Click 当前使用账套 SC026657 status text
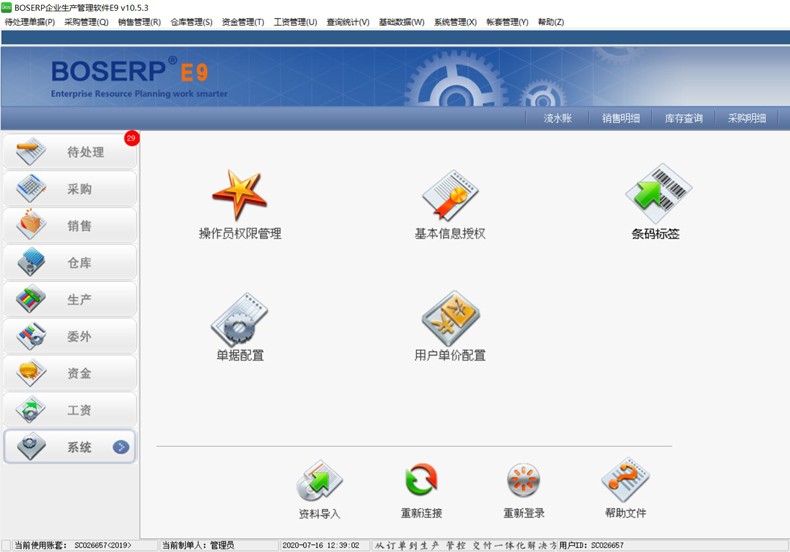This screenshot has width=790, height=552. coord(73,545)
